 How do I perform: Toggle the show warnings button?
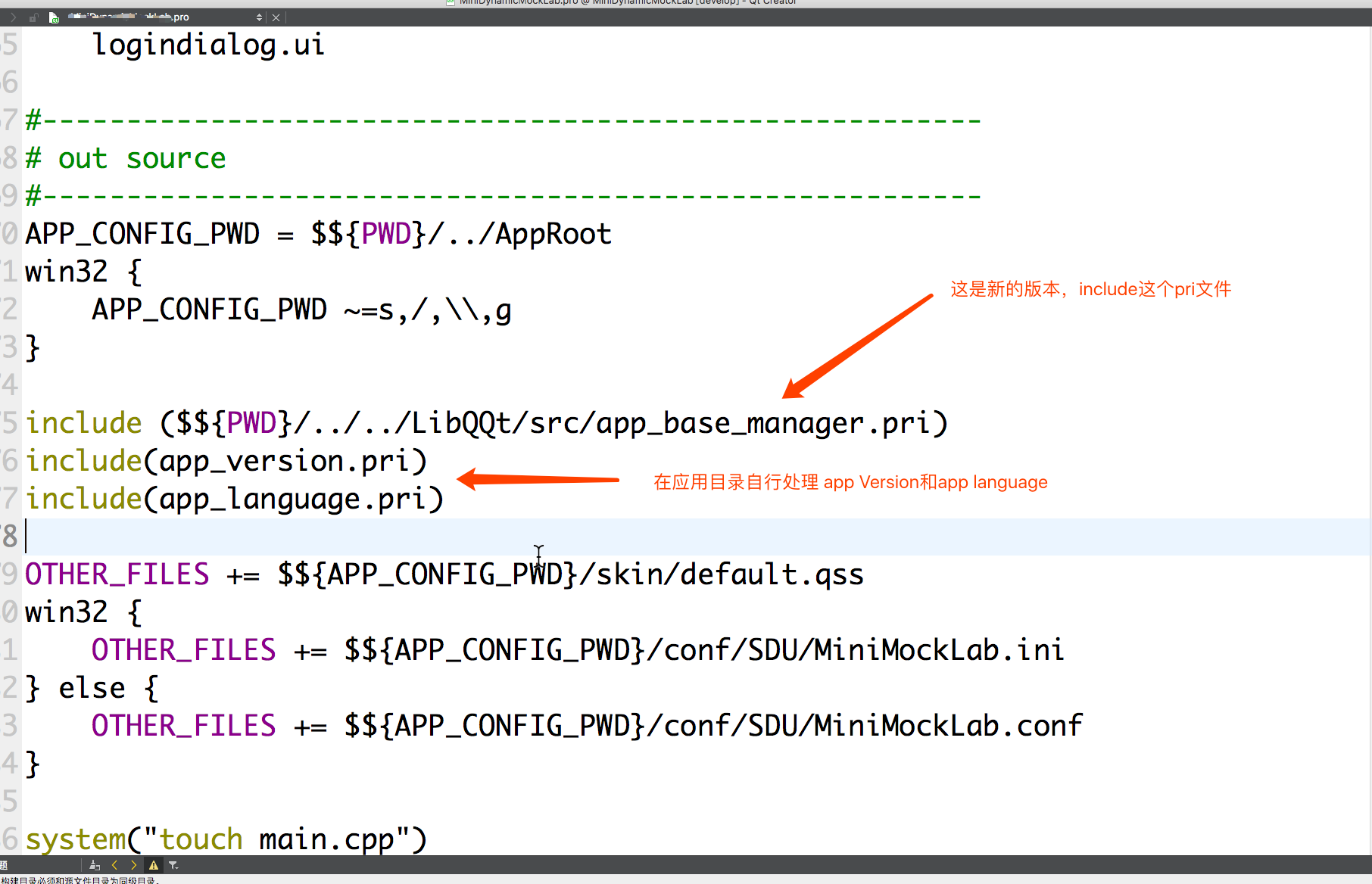[154, 865]
